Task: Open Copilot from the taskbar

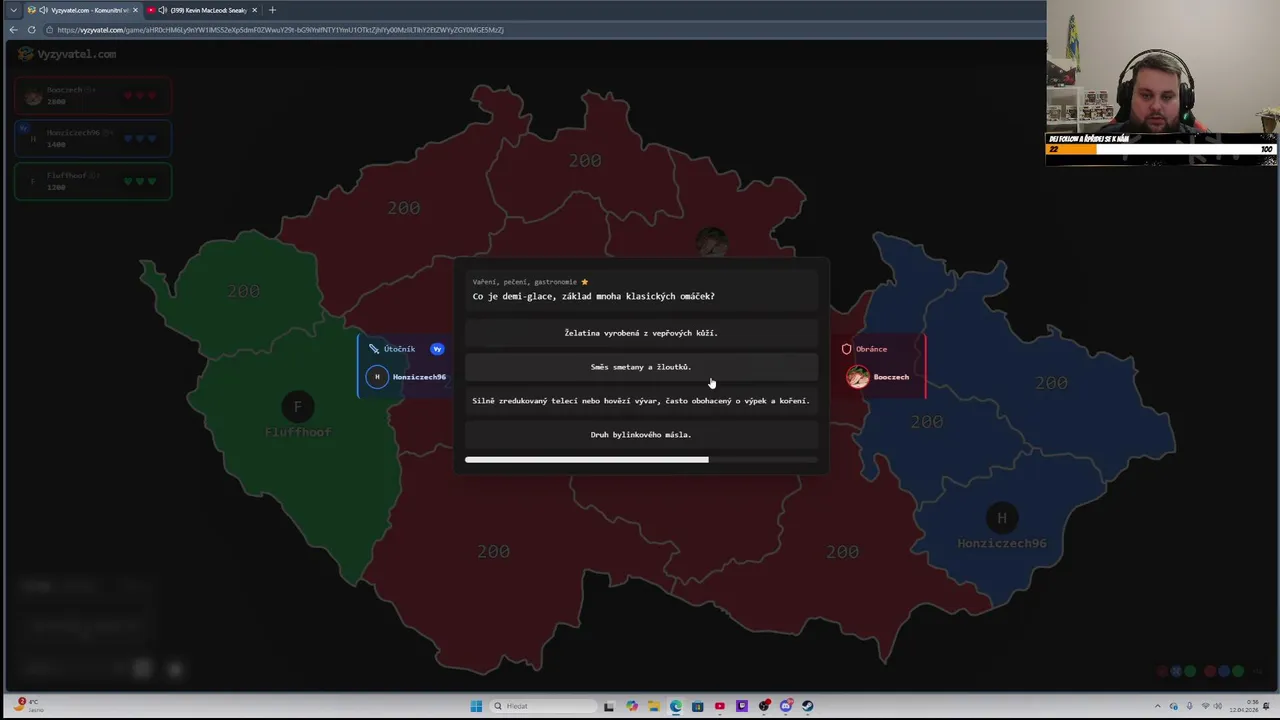Action: pyautogui.click(x=632, y=706)
